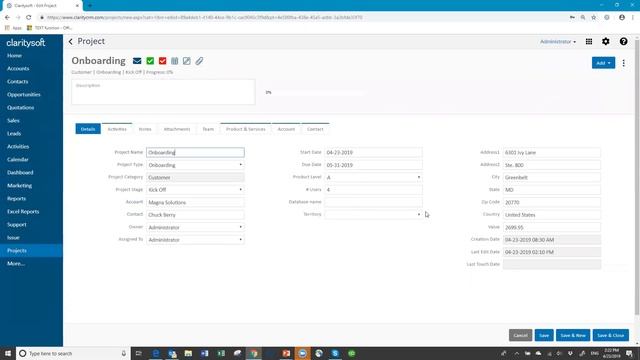Screen dimensions: 640x360
Task: Open Quotations in the sidebar
Action: coord(20,108)
